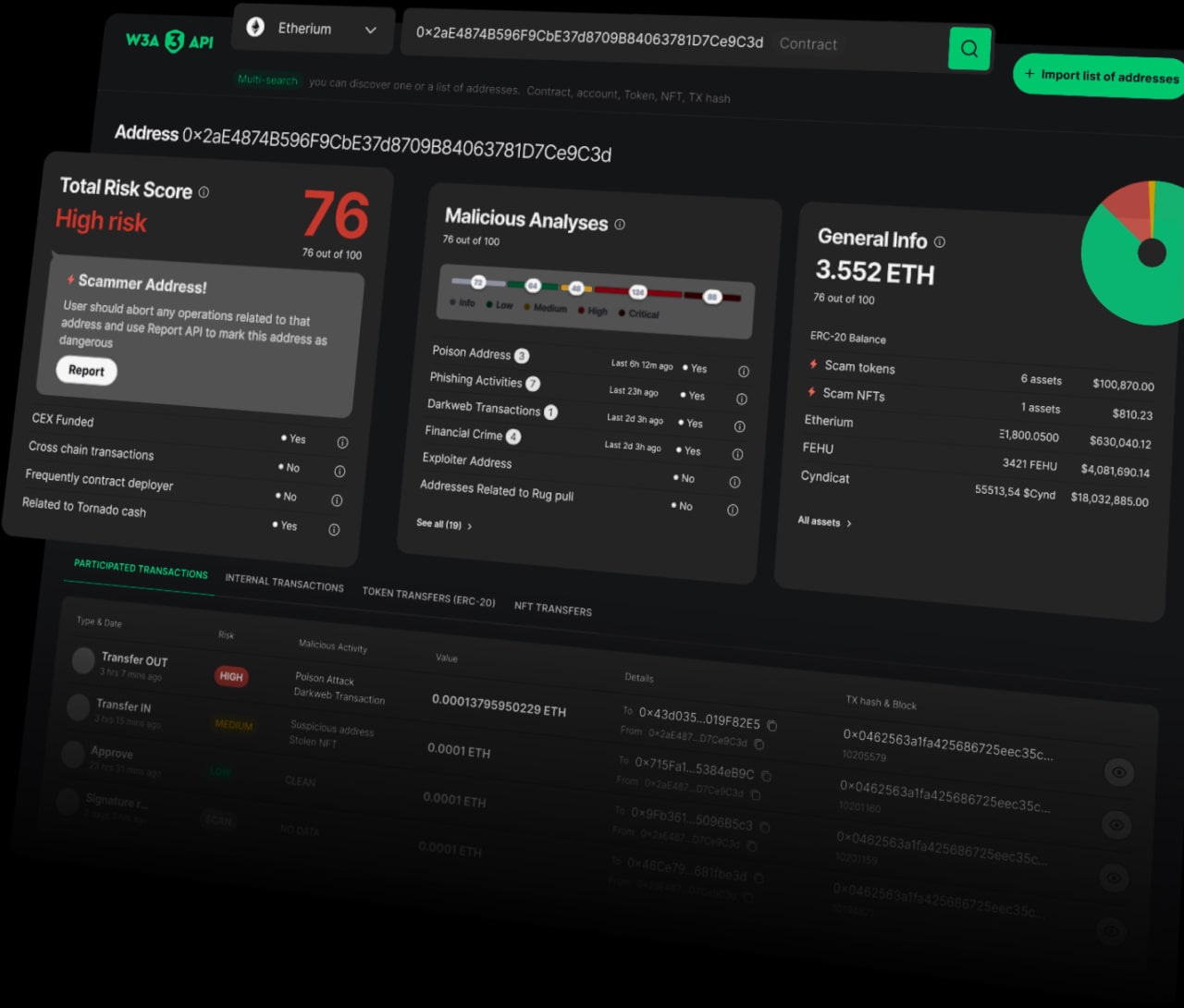Toggle eye icon on first transaction row
This screenshot has width=1184, height=1008.
coord(1118,772)
